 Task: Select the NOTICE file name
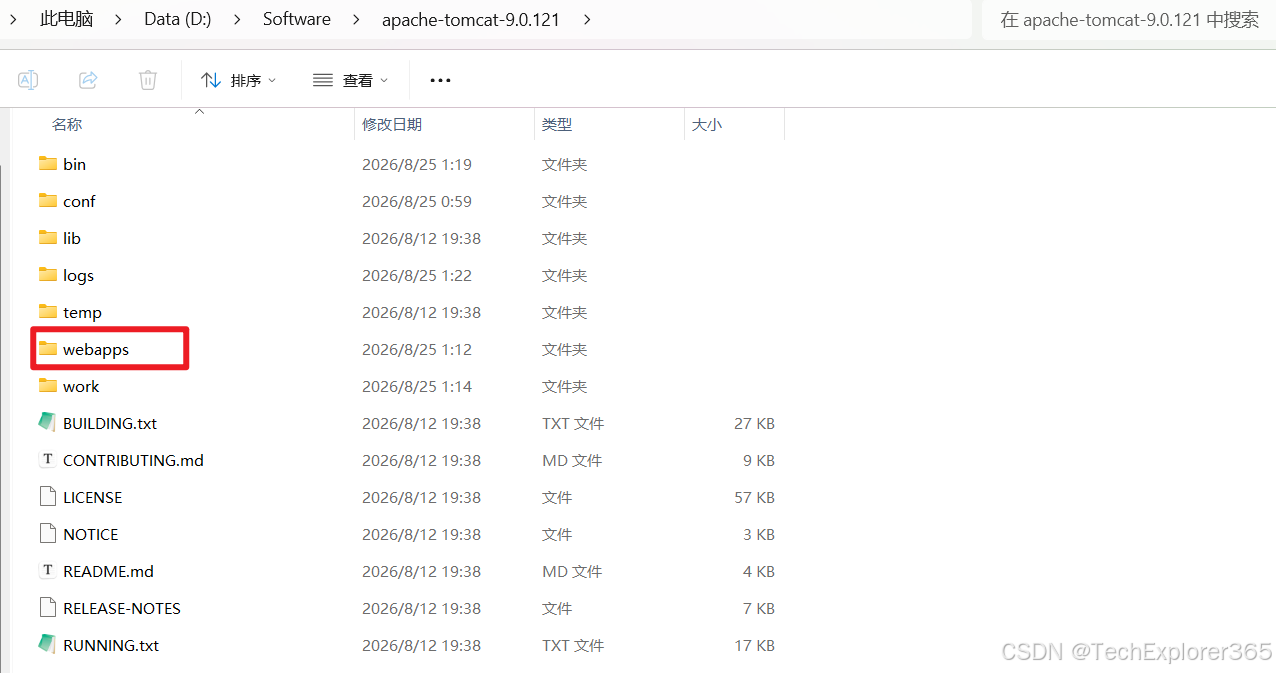click(91, 534)
